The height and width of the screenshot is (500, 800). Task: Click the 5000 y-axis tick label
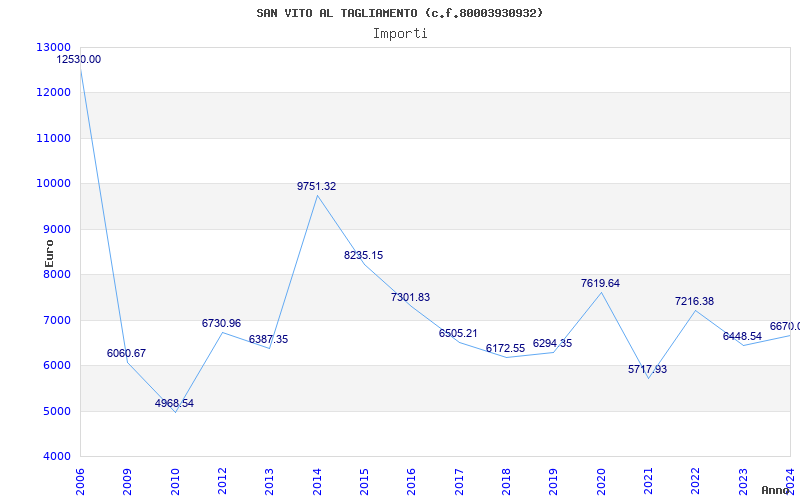point(56,411)
